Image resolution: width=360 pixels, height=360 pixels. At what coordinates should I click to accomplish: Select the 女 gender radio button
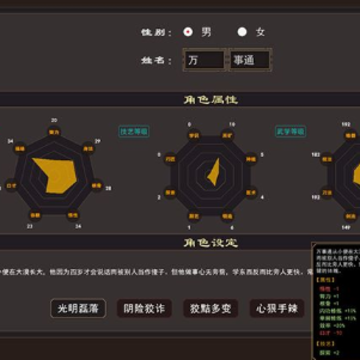[x=242, y=32]
